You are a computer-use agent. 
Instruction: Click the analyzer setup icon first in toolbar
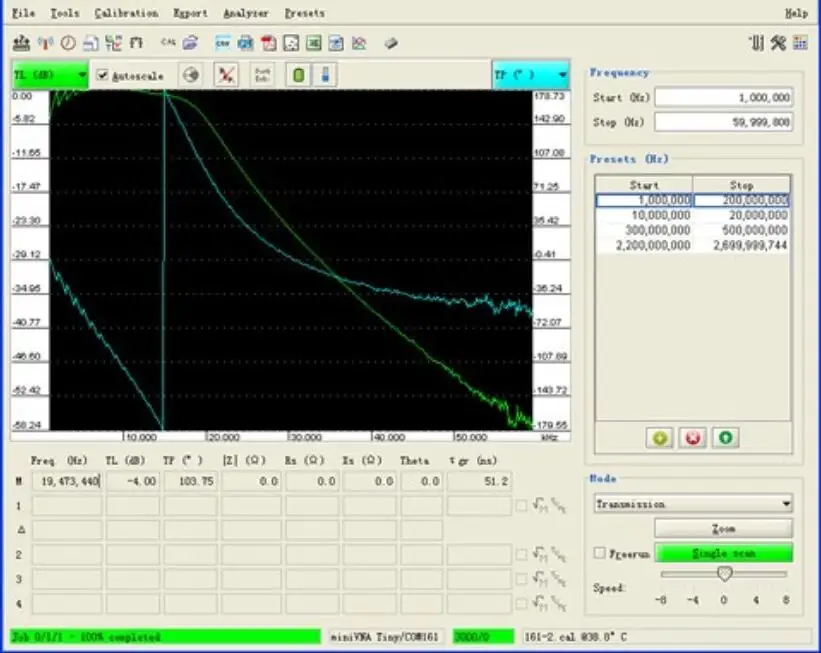21,43
